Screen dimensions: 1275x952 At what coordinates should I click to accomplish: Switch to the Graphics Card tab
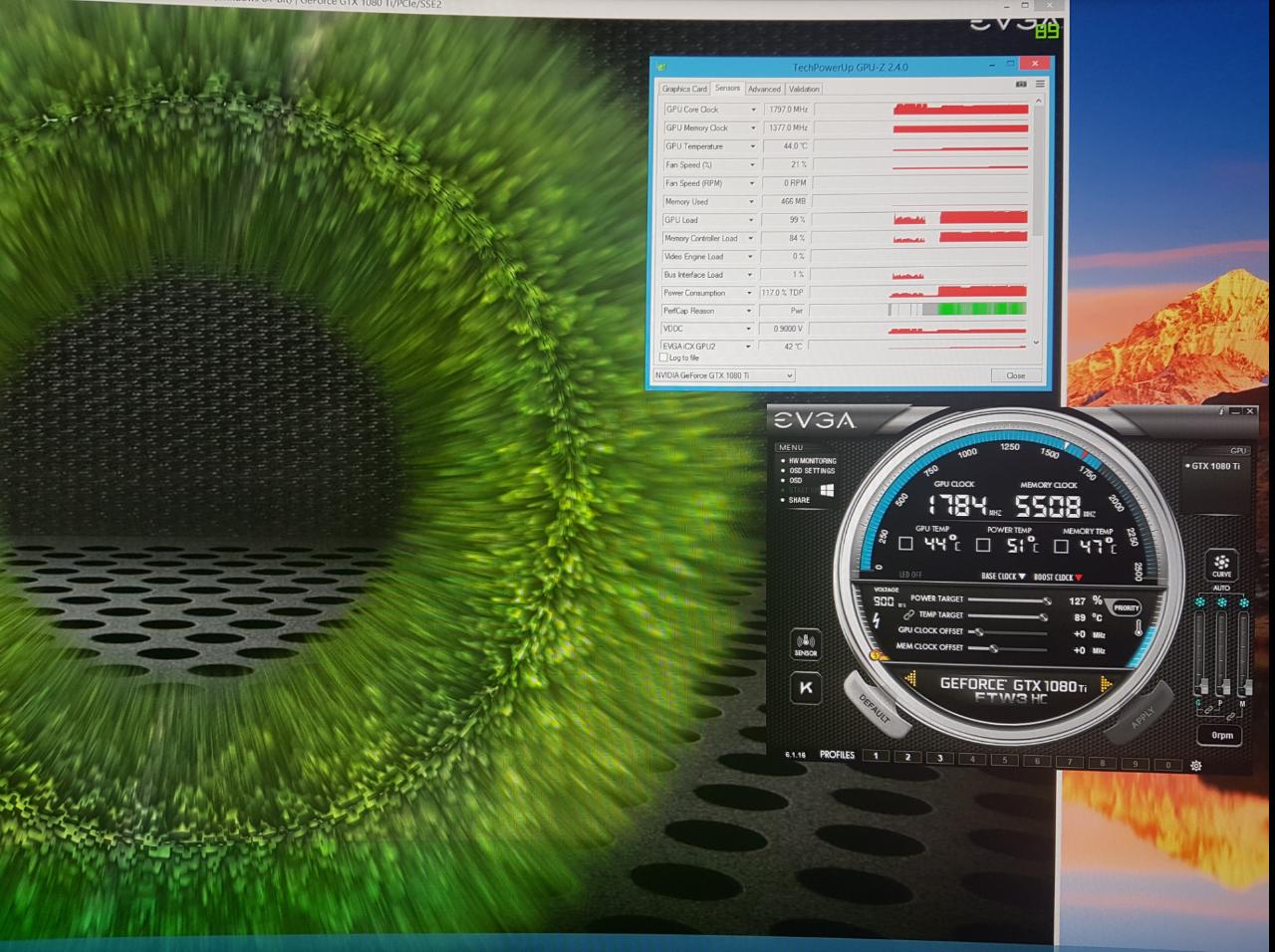point(684,89)
